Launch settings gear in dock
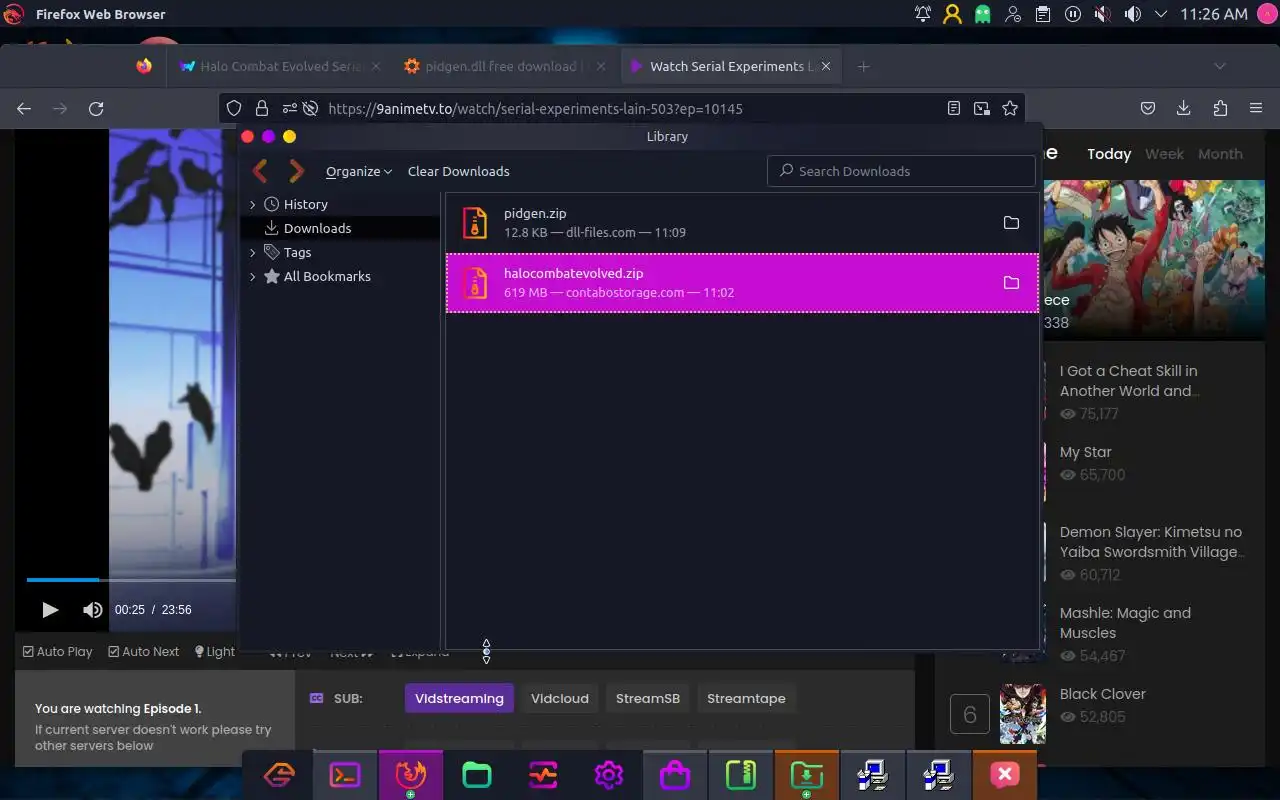The width and height of the screenshot is (1280, 800). pyautogui.click(x=609, y=775)
